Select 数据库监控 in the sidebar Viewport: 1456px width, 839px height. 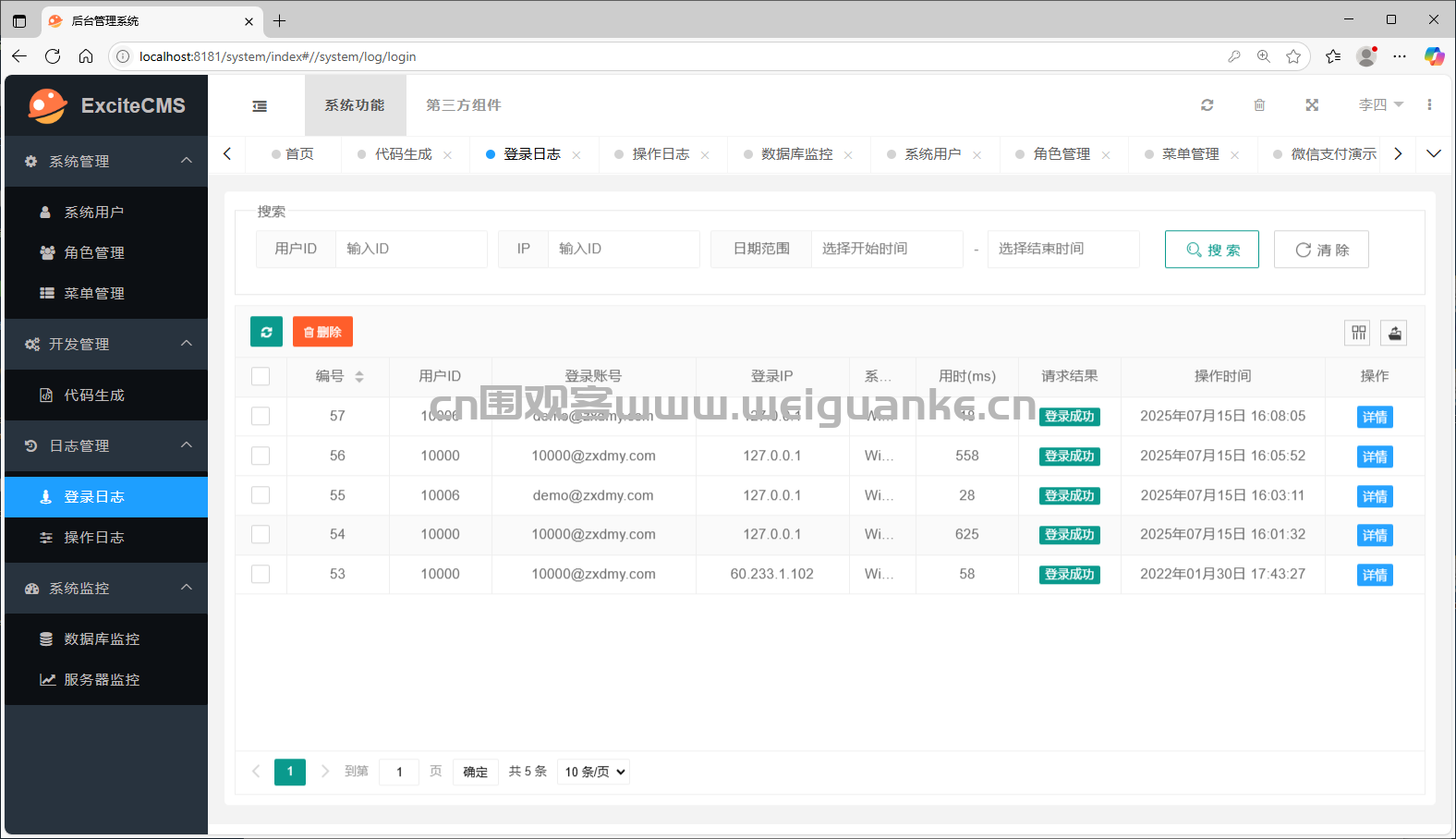[x=106, y=638]
